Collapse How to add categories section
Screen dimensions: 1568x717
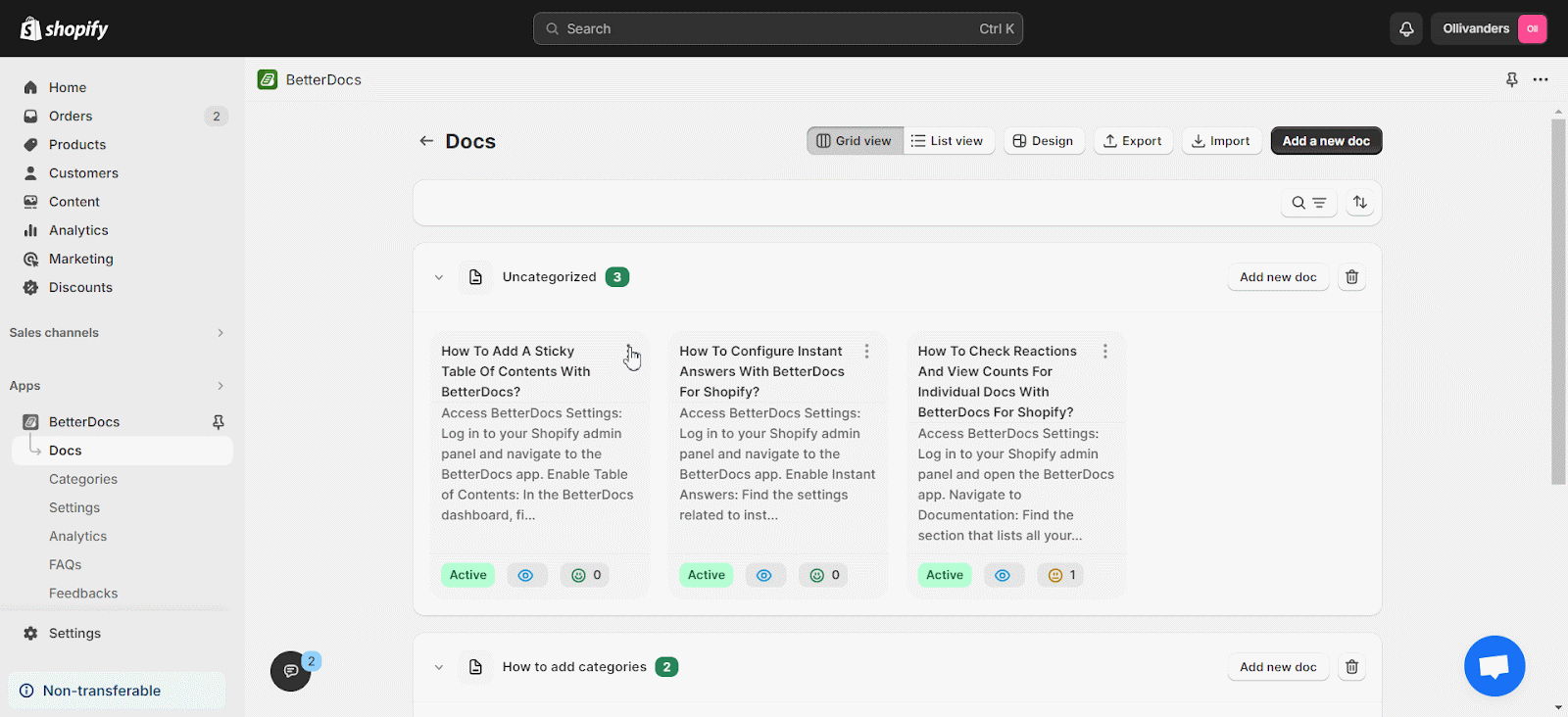[439, 667]
